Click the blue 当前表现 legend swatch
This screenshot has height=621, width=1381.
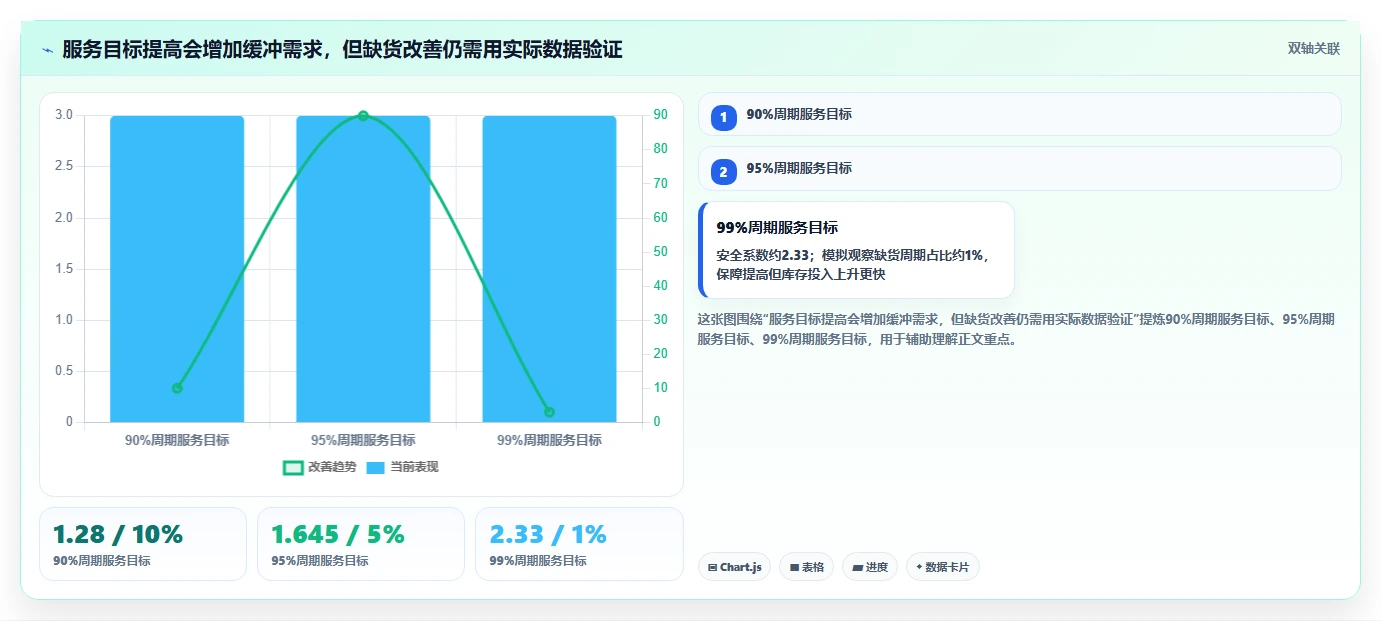(x=376, y=467)
